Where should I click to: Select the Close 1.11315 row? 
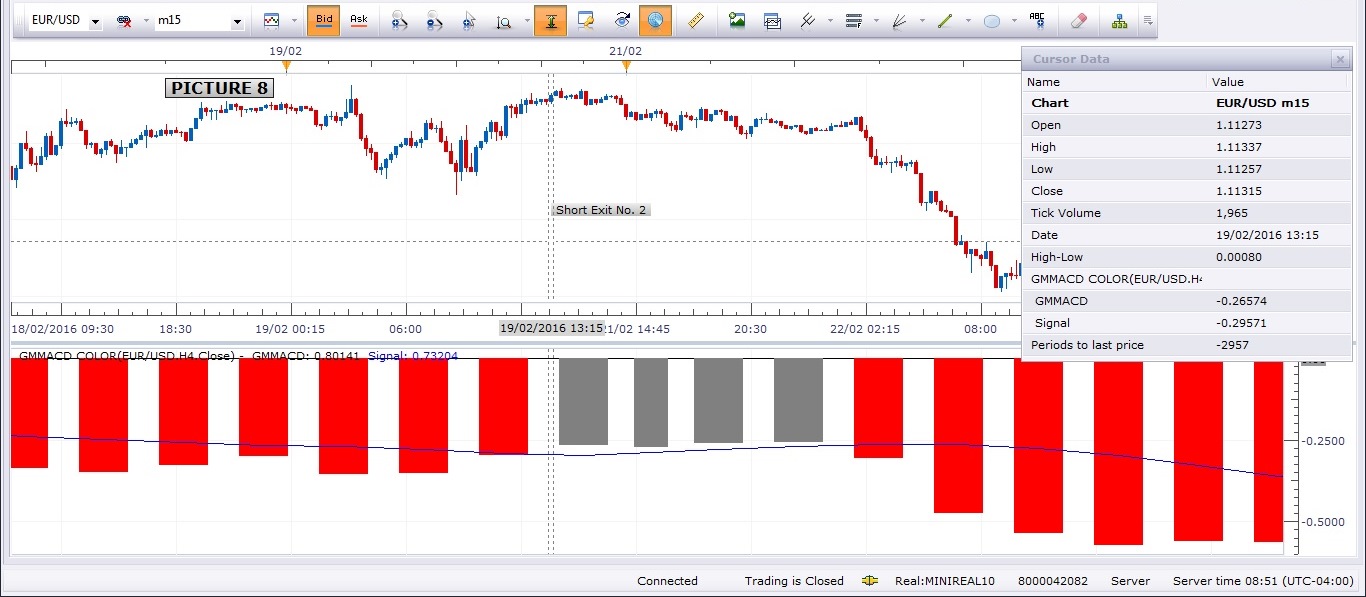click(x=1186, y=191)
